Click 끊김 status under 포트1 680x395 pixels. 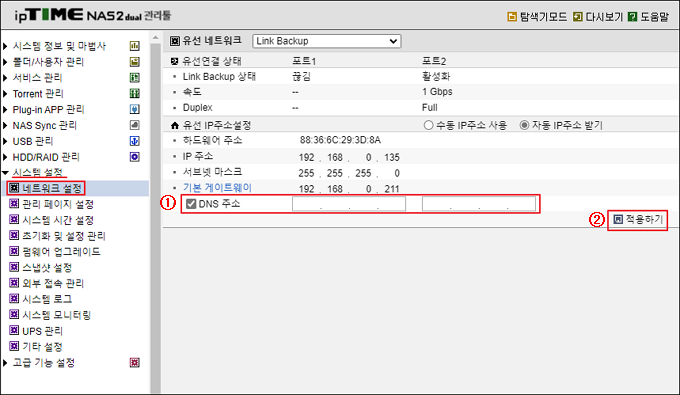[301, 76]
